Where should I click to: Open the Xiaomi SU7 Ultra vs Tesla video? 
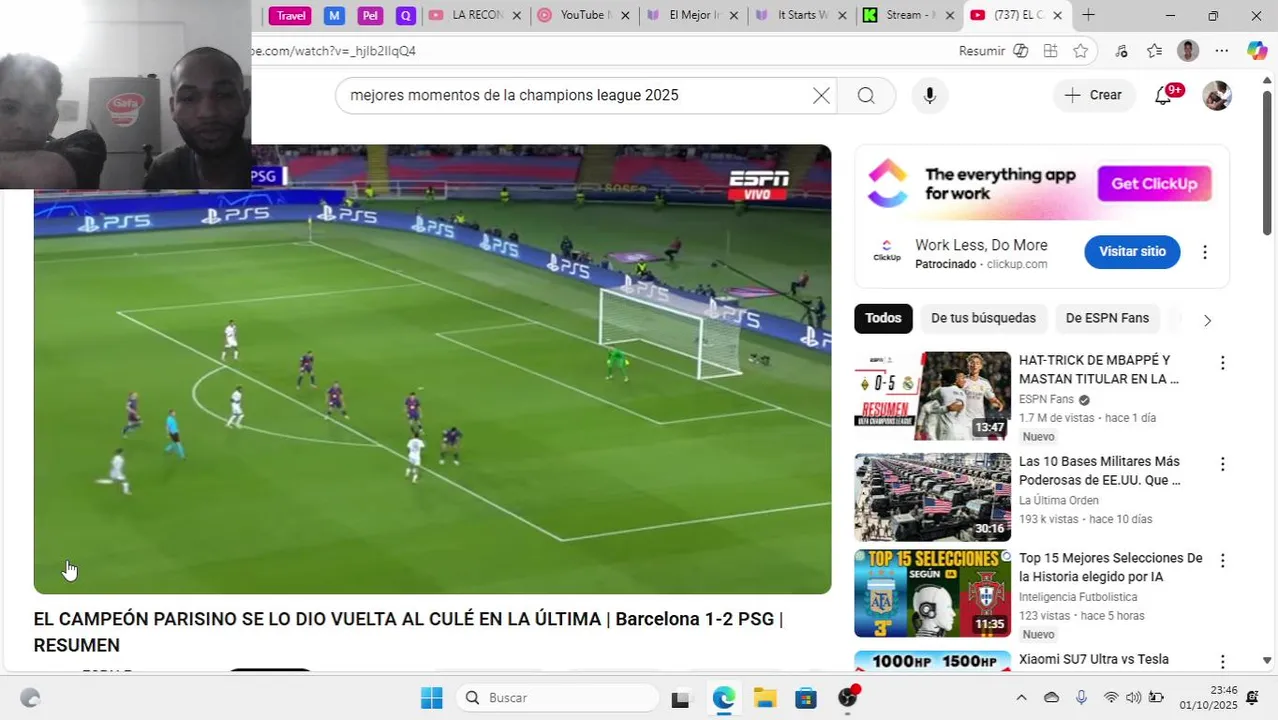pyautogui.click(x=1094, y=659)
